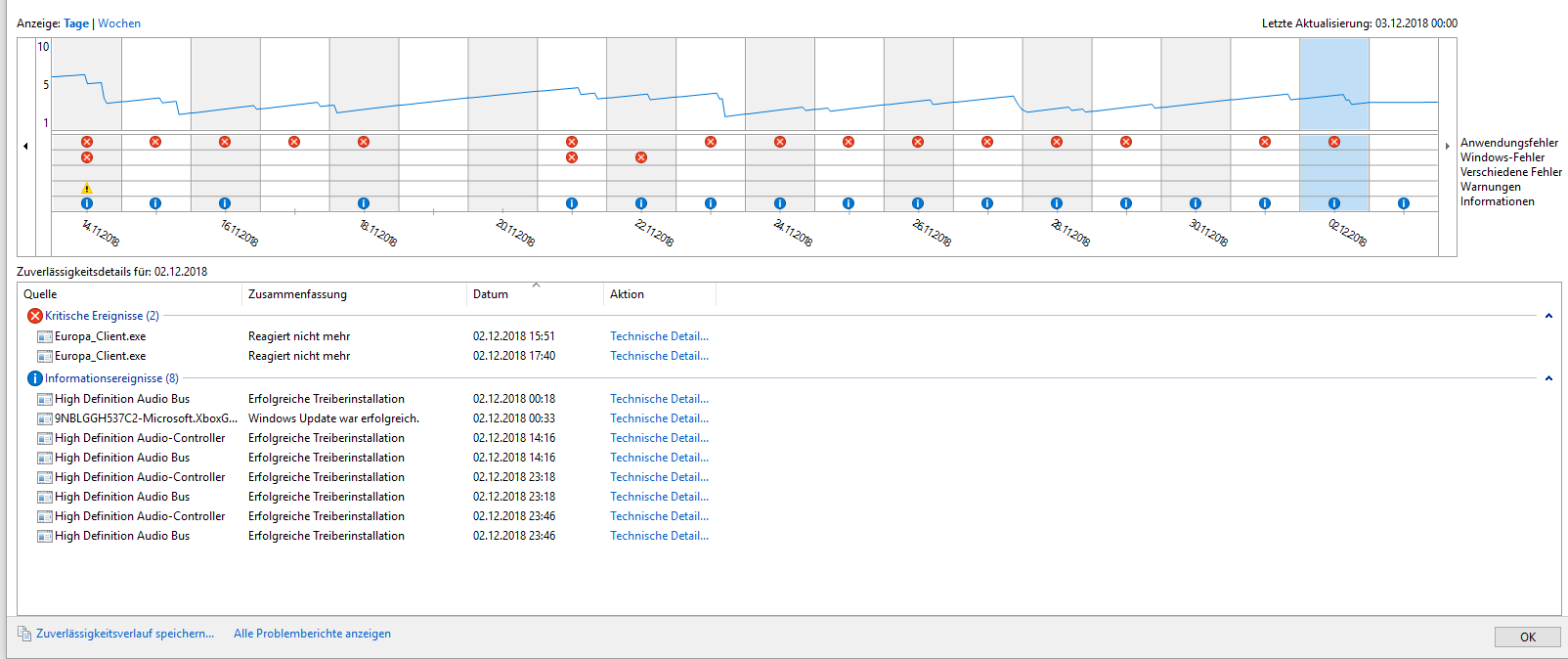Collapse the Kritische Ereignisse group
Screen dimensions: 1568x659
(1548, 316)
